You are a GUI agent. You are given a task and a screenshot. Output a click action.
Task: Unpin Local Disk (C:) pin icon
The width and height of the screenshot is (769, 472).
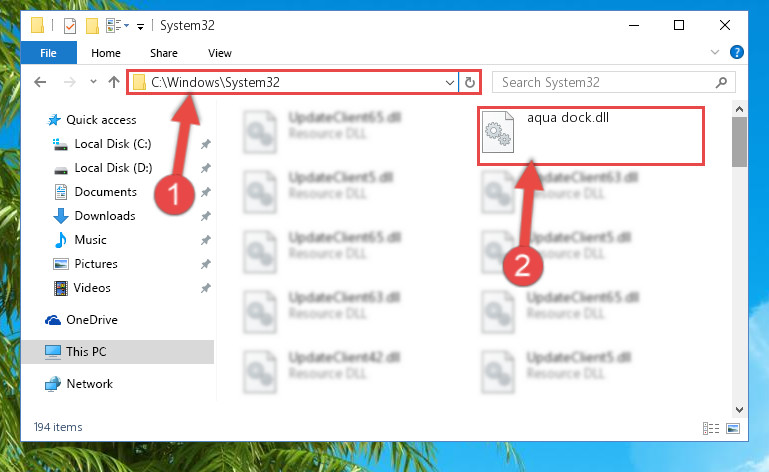pyautogui.click(x=205, y=144)
